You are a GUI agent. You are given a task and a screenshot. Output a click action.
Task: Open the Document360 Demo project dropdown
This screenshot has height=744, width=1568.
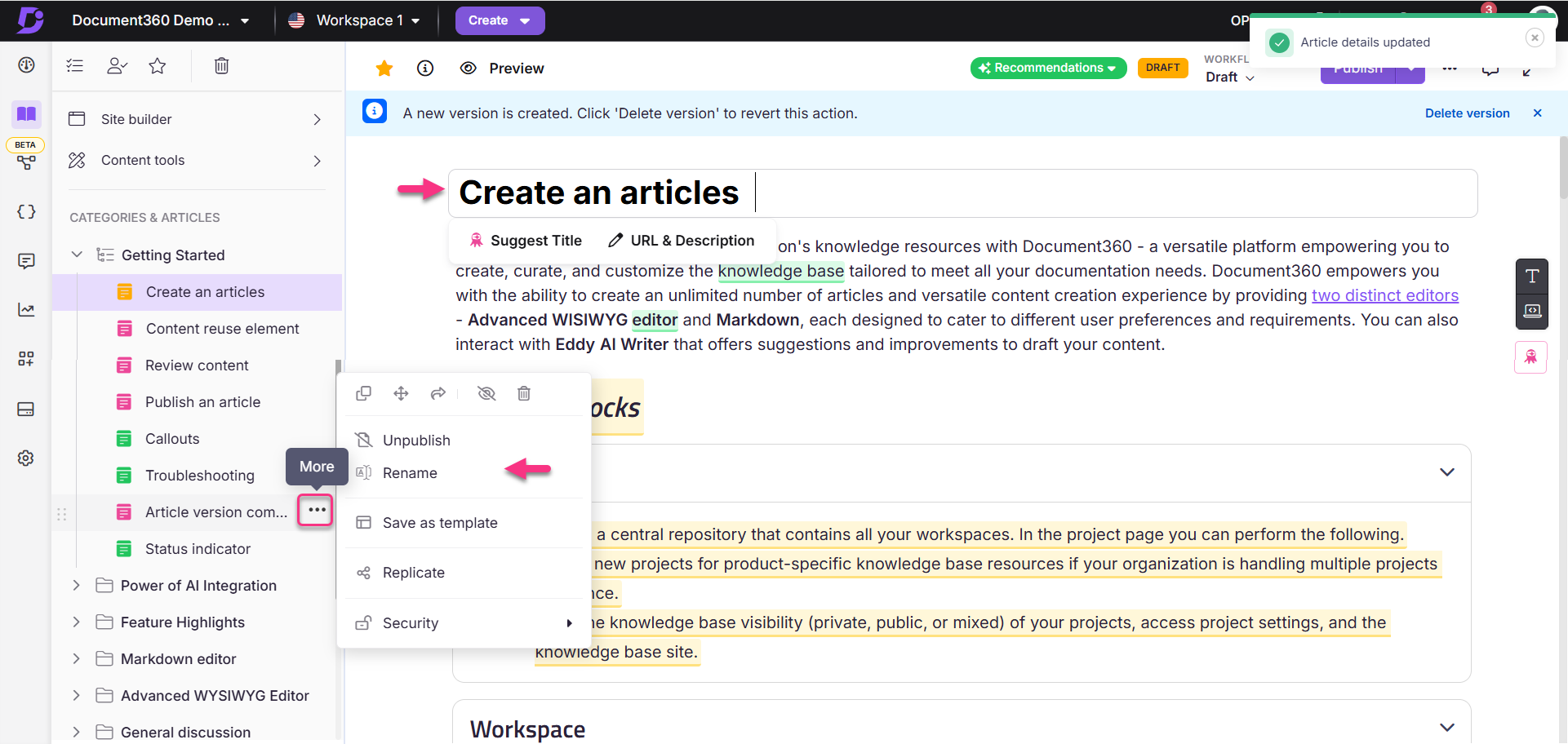[x=160, y=20]
